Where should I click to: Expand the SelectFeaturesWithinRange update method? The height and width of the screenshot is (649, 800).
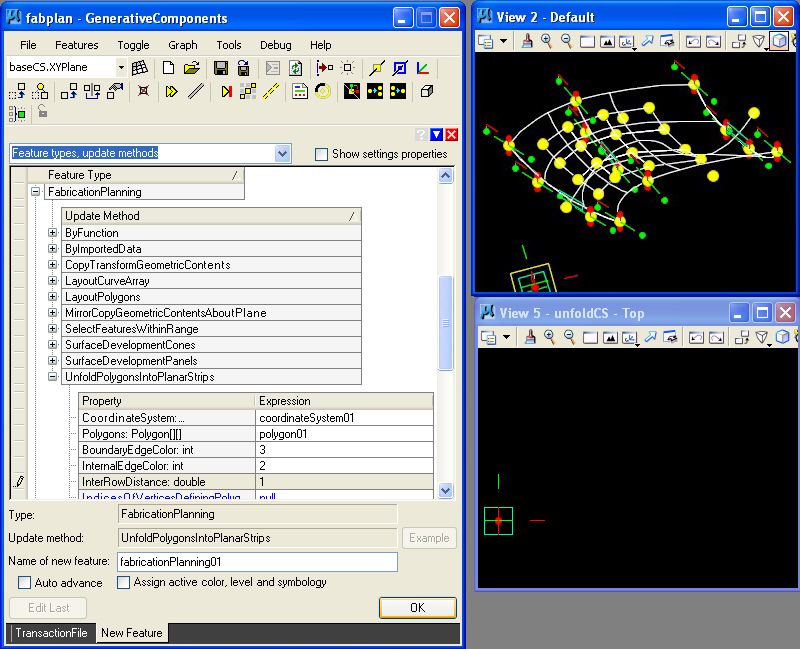pyautogui.click(x=52, y=329)
